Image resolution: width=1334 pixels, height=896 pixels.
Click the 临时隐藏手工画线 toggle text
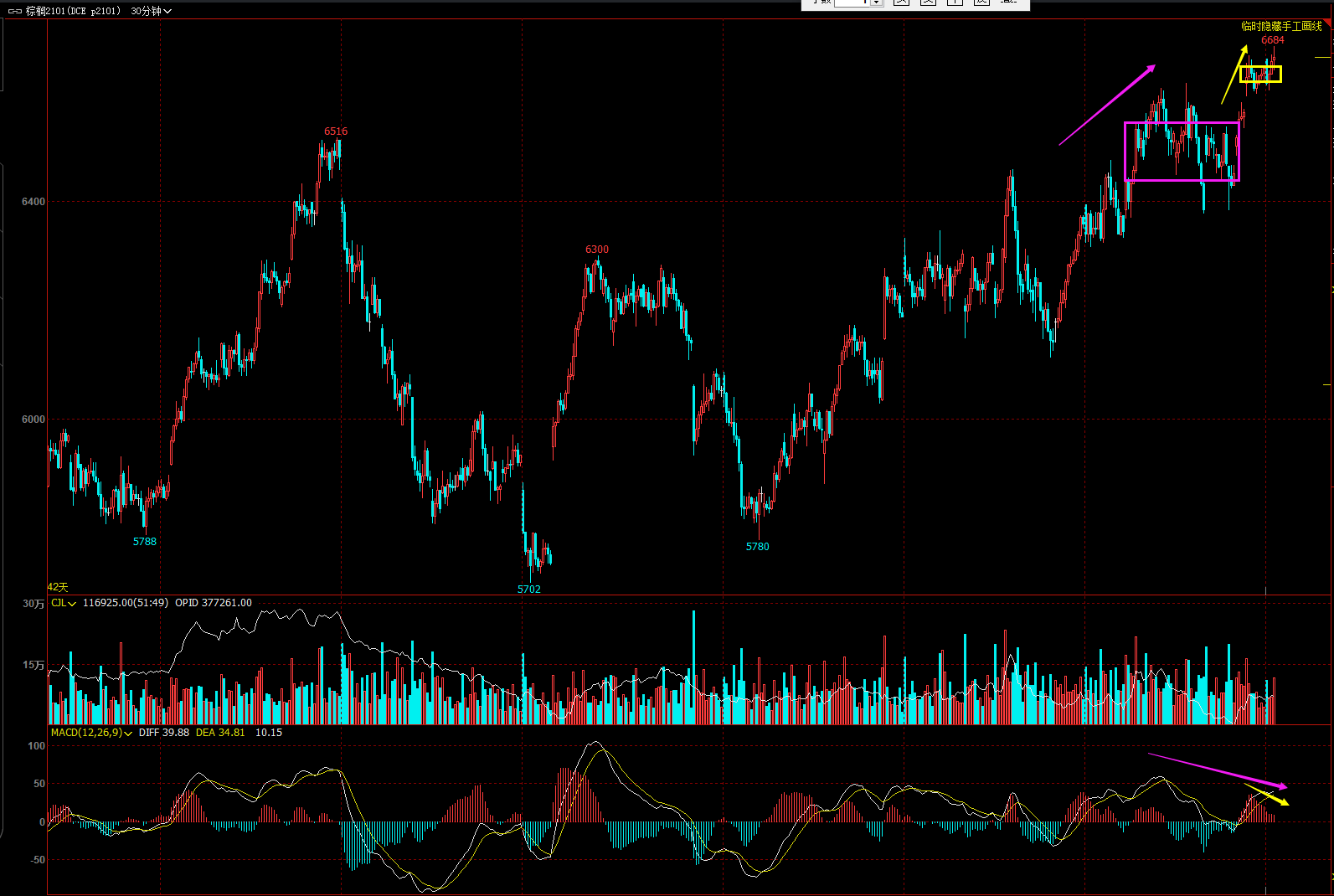point(1281,26)
